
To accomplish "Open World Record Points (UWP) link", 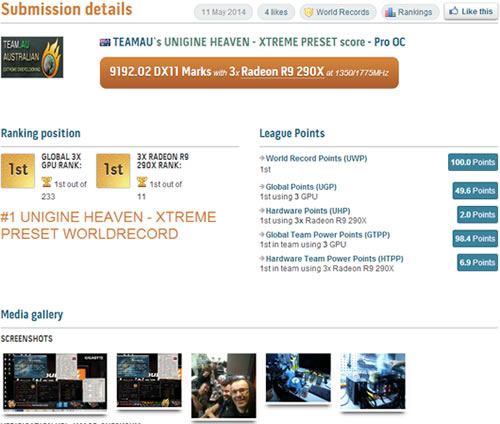I will [316, 158].
